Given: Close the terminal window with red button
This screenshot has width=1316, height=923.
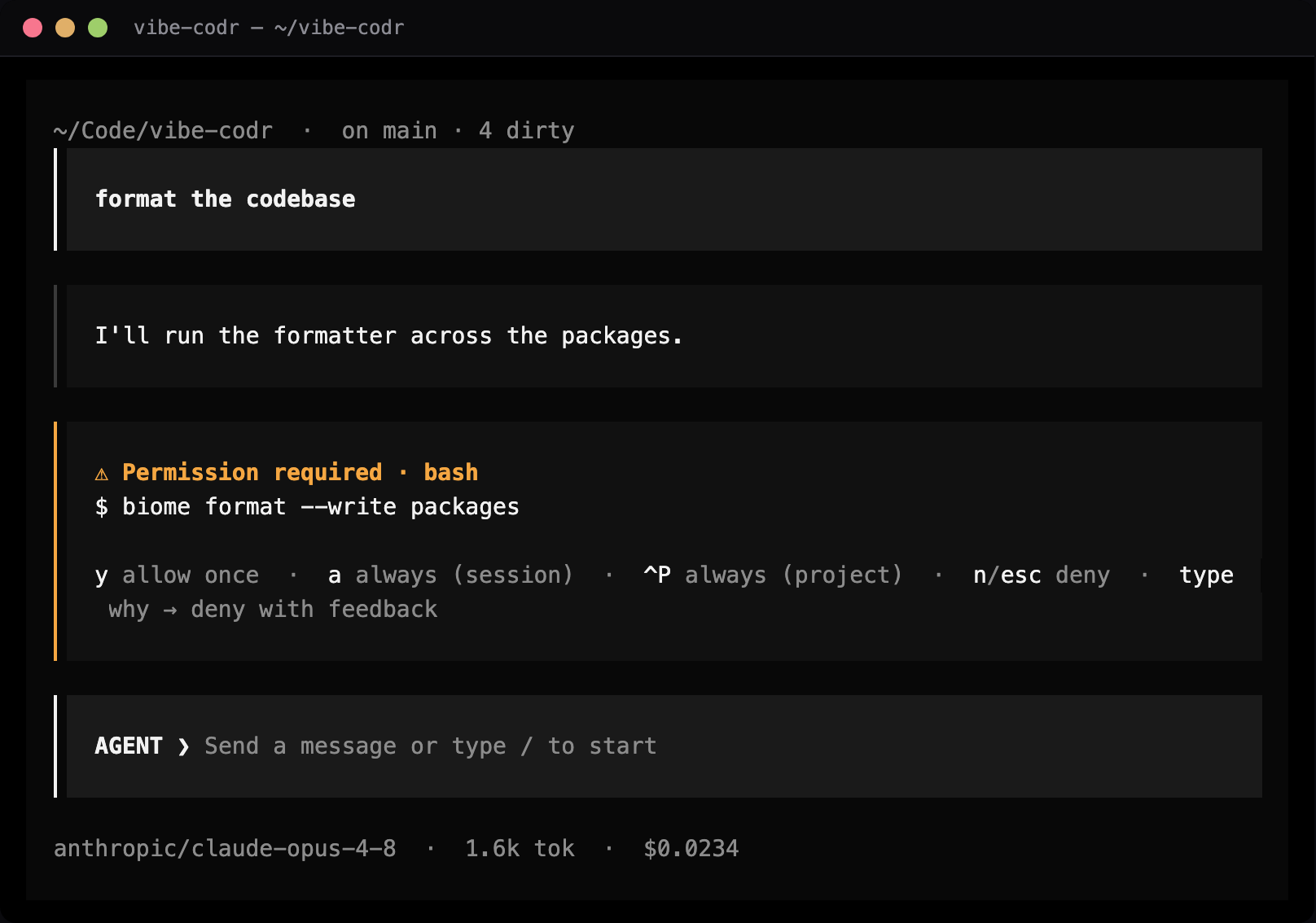Looking at the screenshot, I should pos(33,28).
